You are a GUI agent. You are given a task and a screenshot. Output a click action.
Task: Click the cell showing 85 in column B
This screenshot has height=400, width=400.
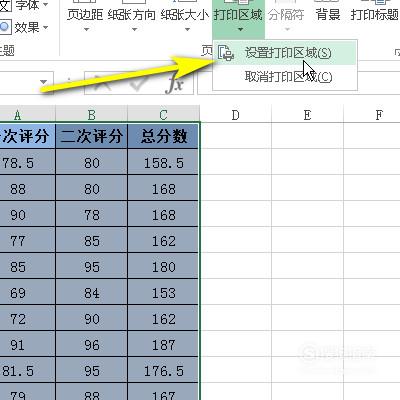coord(91,240)
